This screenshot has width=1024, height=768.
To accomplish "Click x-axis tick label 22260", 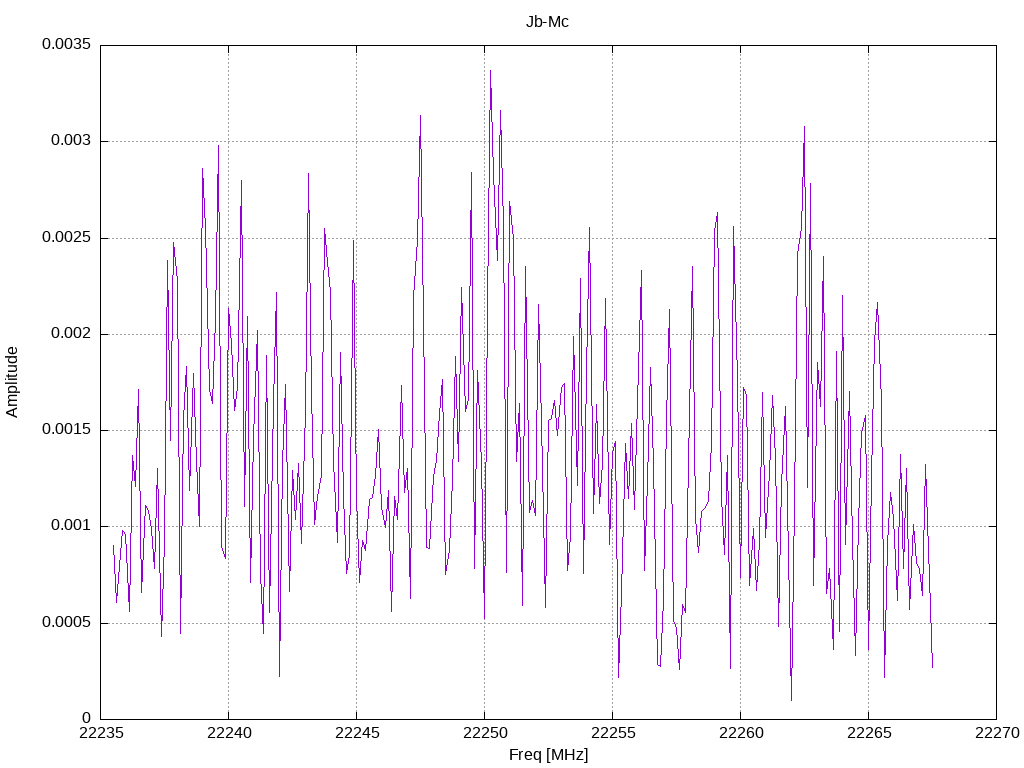I will (741, 733).
